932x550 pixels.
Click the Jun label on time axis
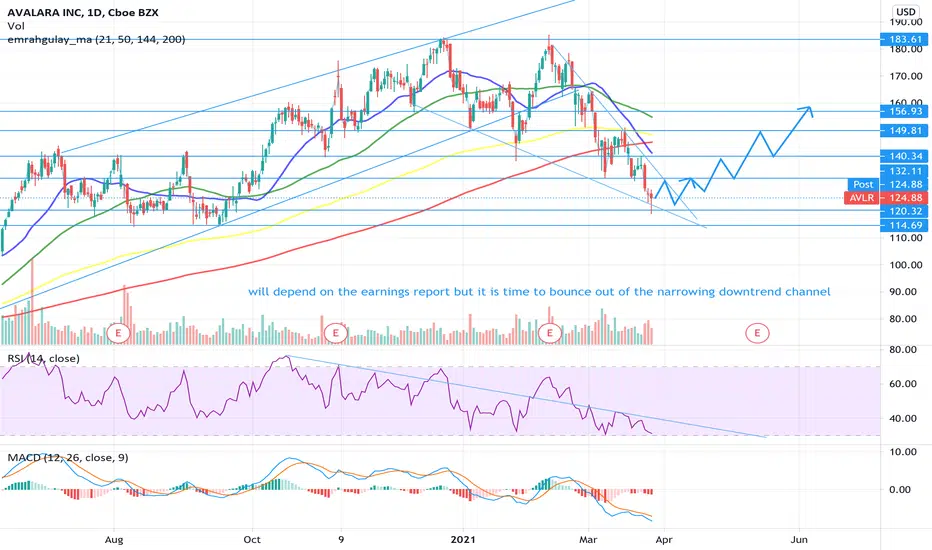[799, 540]
